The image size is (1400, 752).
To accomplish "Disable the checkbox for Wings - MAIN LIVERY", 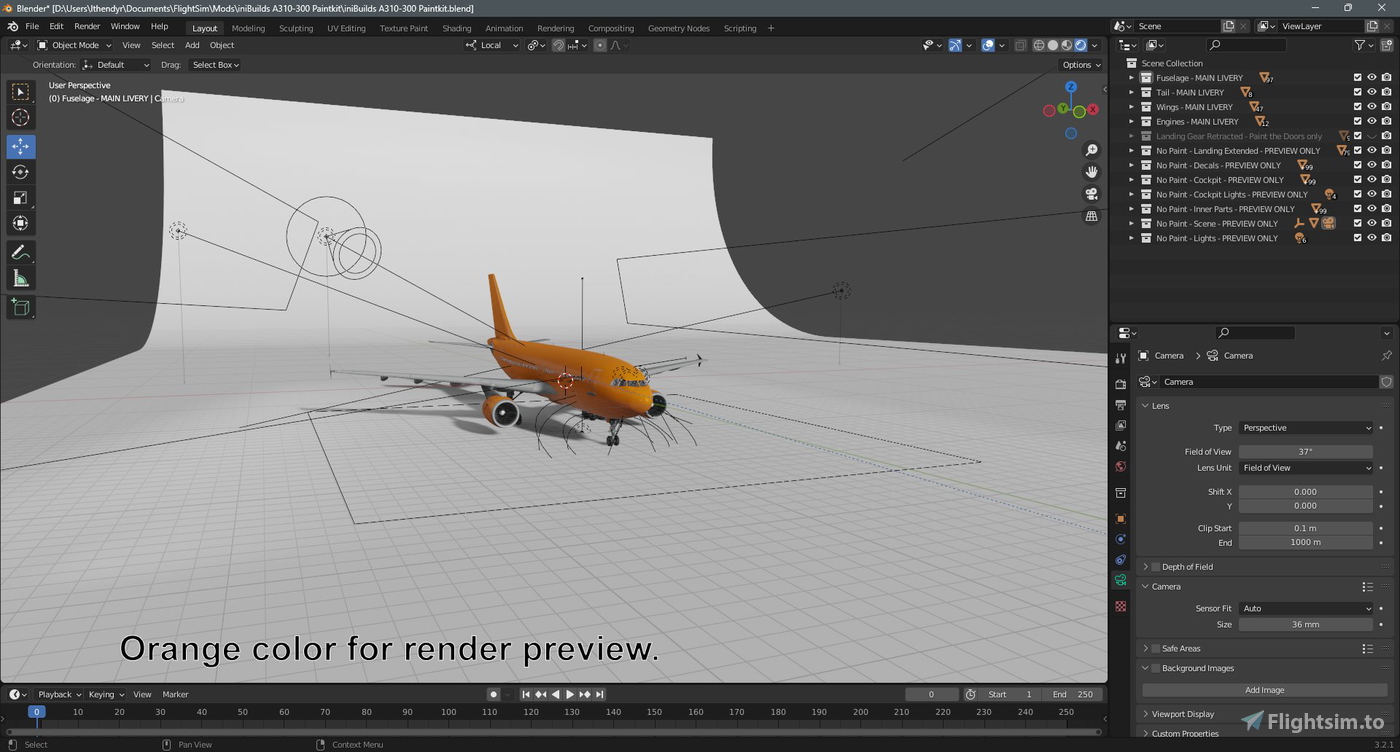I will [1357, 106].
